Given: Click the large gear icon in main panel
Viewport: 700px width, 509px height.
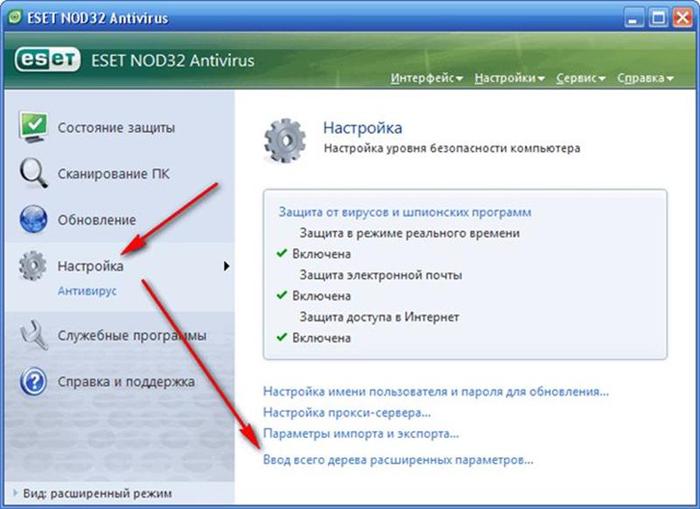Looking at the screenshot, I should pos(285,140).
